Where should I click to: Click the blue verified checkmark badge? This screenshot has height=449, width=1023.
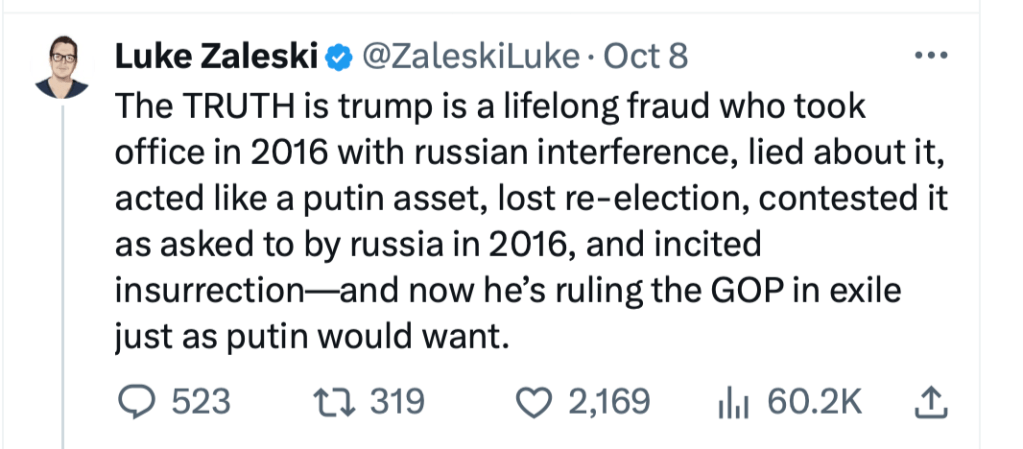pyautogui.click(x=340, y=58)
